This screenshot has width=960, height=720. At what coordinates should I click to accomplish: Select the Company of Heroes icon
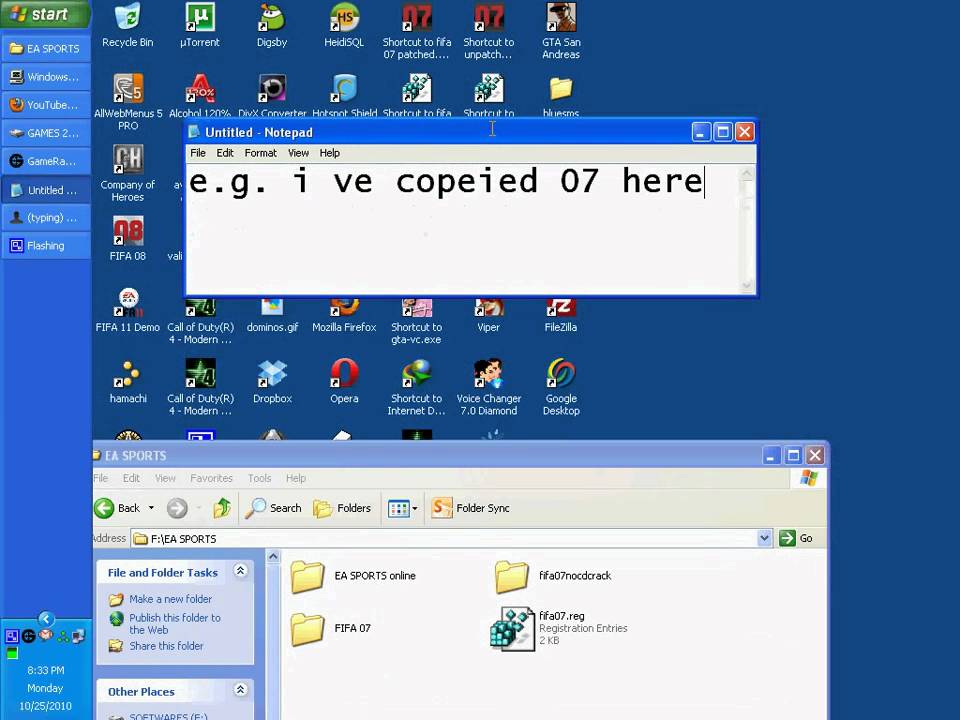point(128,173)
